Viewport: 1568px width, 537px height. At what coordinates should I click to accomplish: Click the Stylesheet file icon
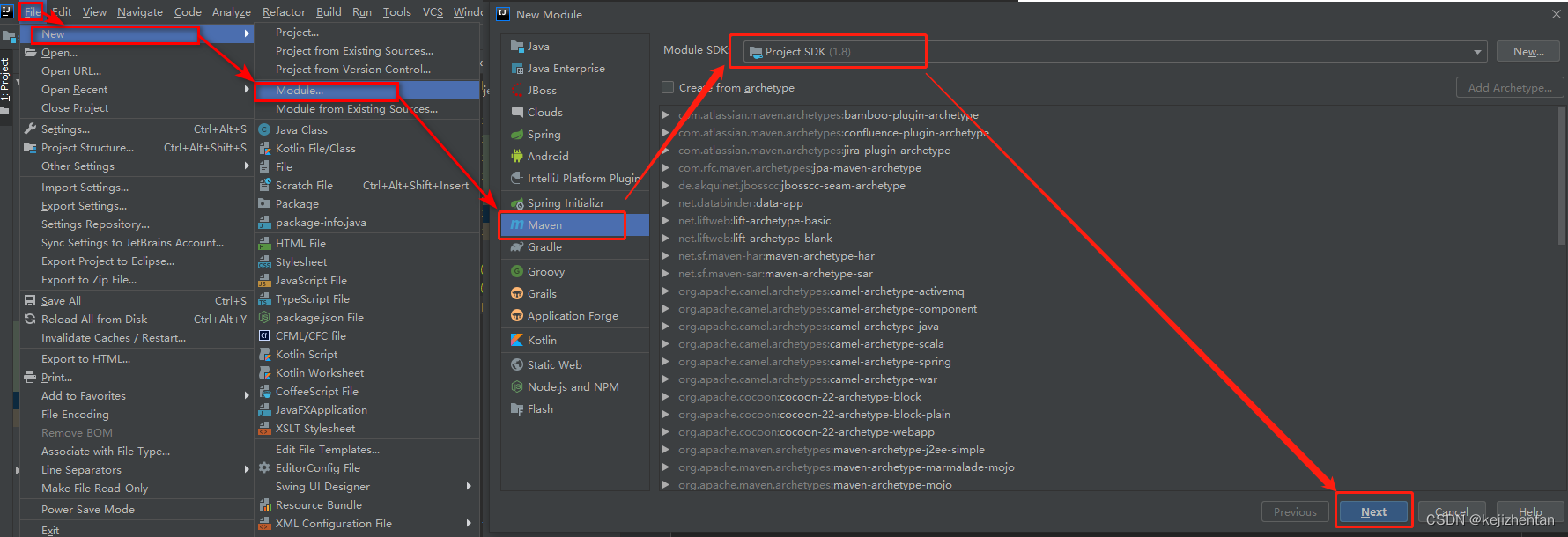click(264, 262)
